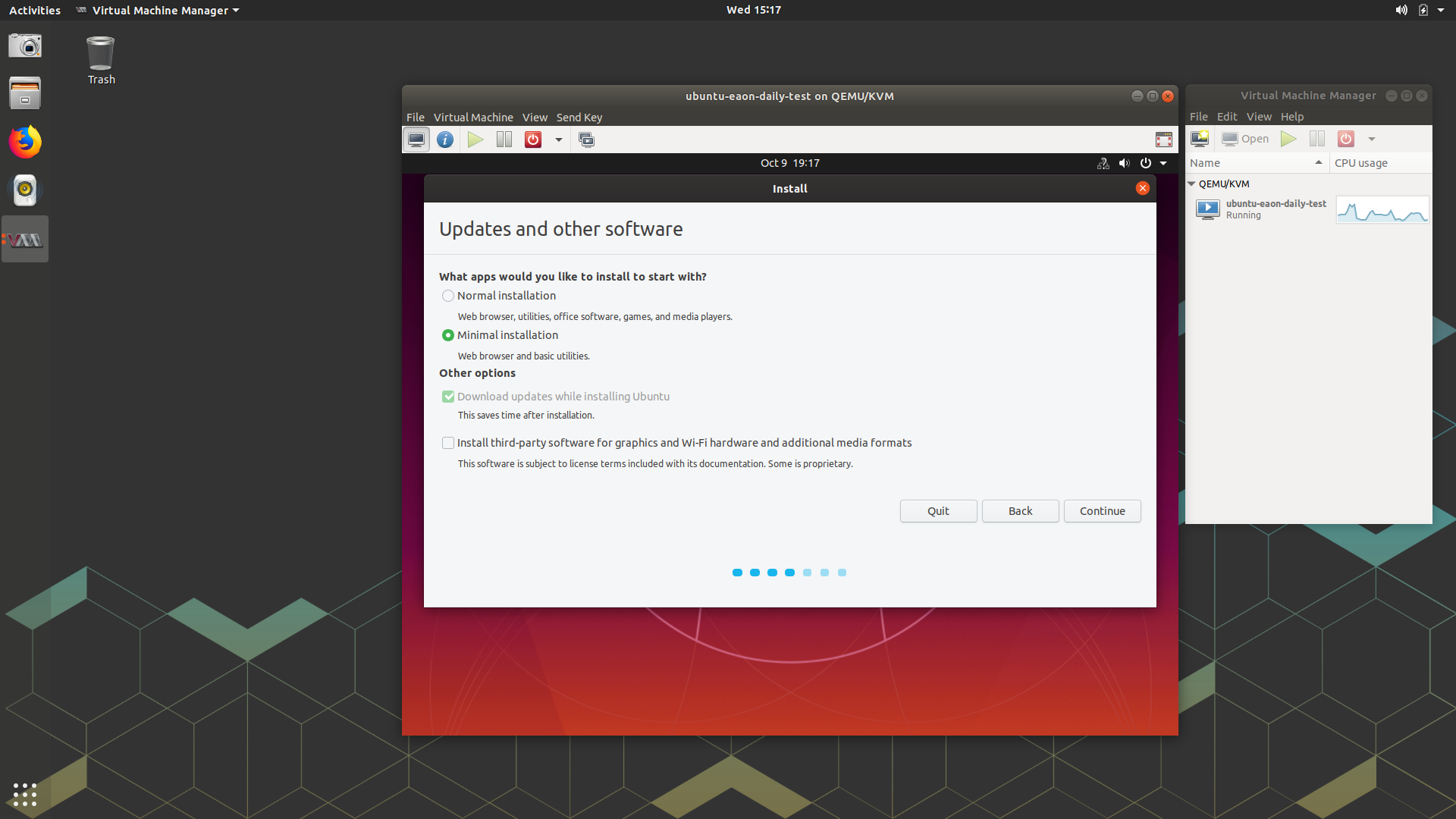This screenshot has width=1456, height=819.
Task: Close the Install dialog with the orange X
Action: tap(1142, 188)
